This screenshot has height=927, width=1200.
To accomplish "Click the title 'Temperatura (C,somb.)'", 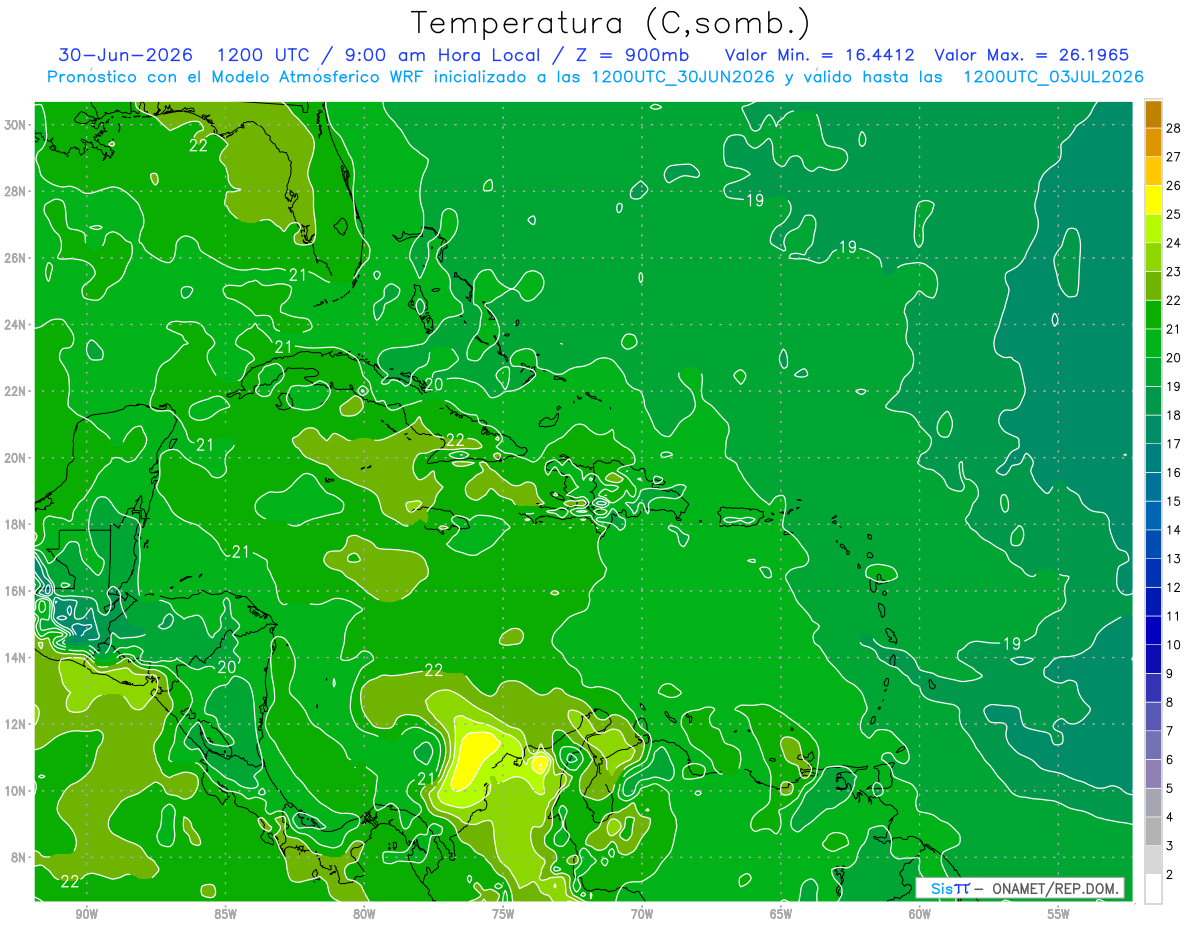I will [x=611, y=23].
